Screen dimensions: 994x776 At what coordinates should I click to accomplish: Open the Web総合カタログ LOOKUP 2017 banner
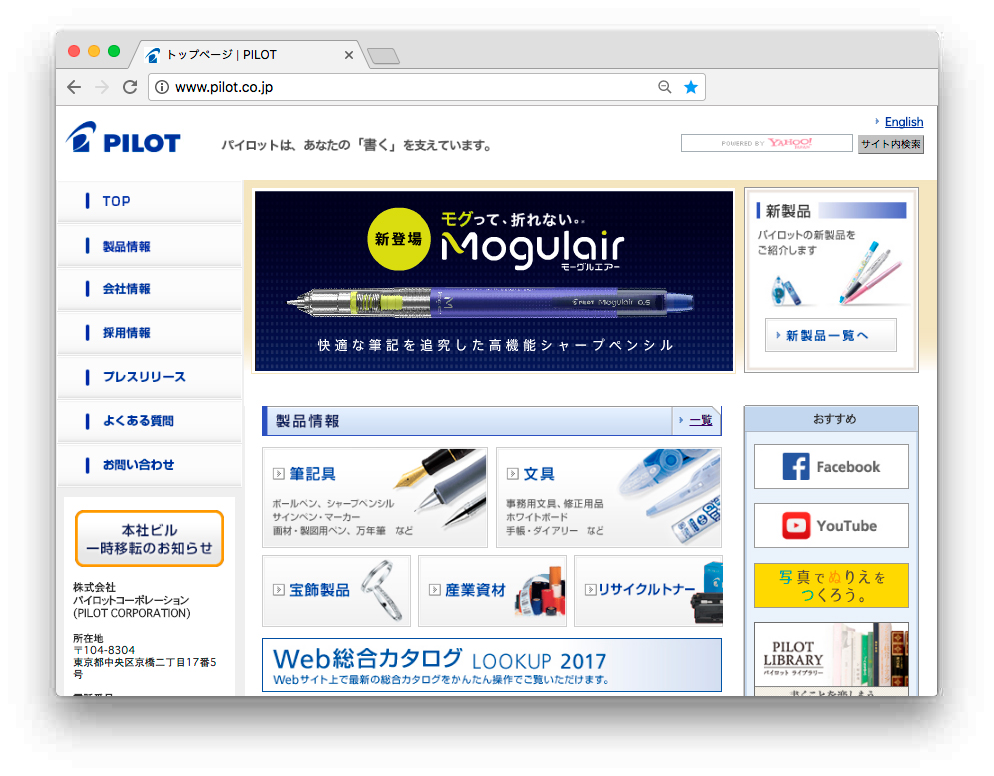point(492,665)
